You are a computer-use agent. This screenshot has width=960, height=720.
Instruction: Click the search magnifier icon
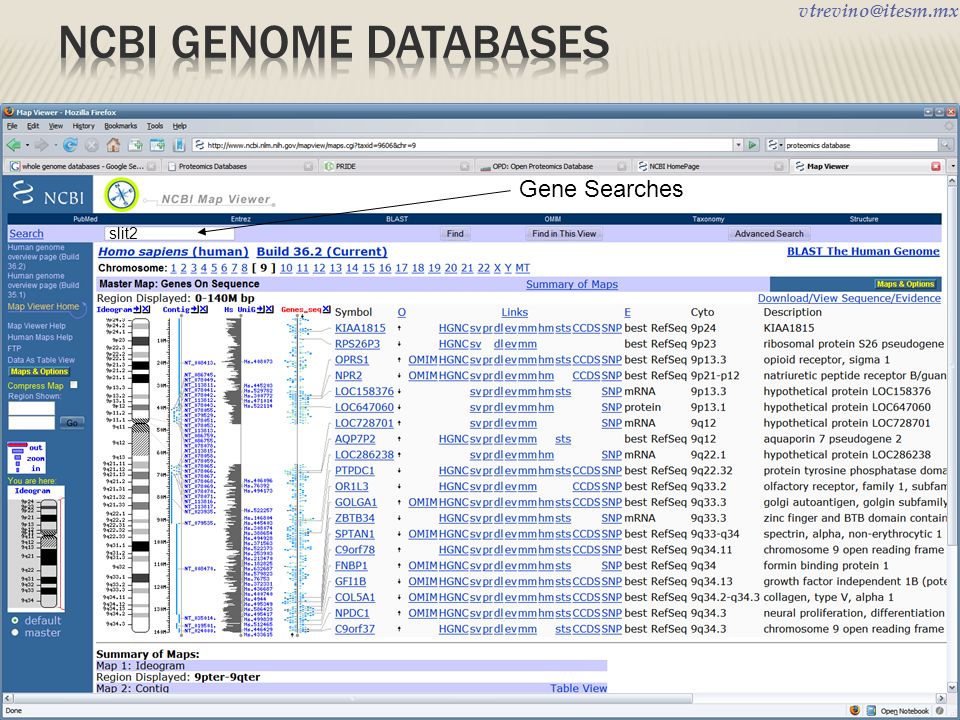[947, 145]
